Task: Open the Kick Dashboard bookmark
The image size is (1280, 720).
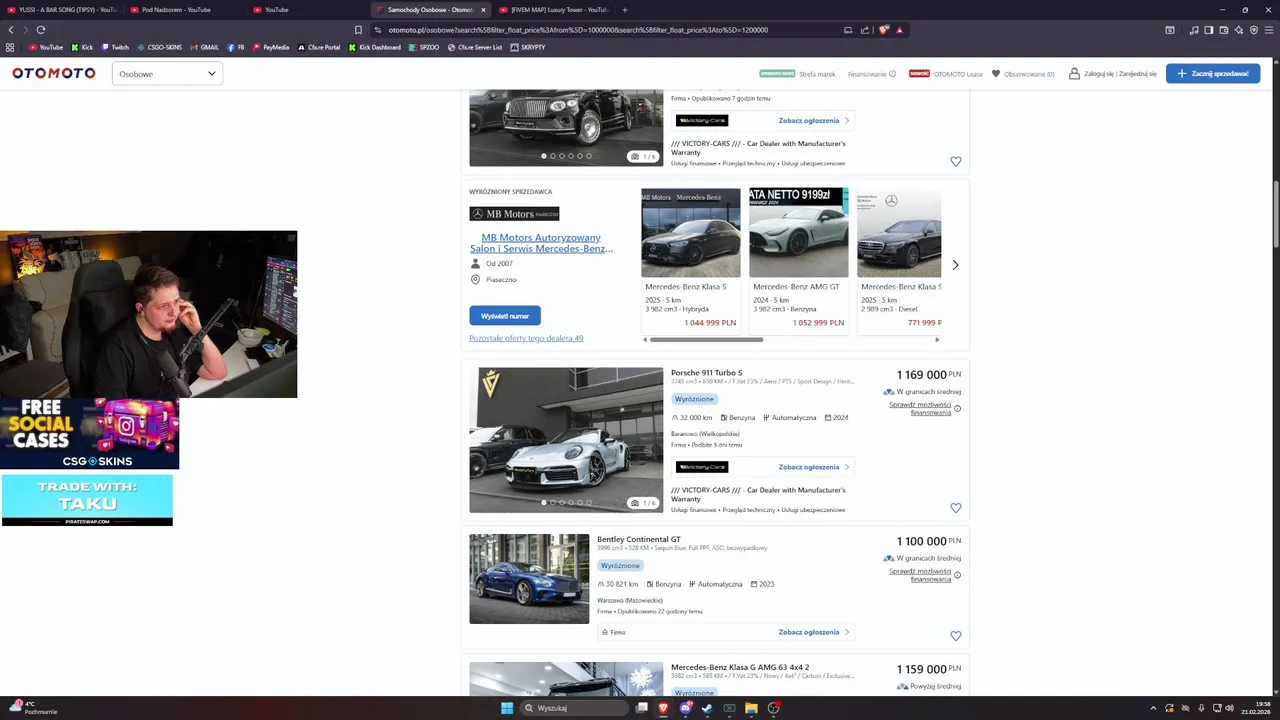Action: click(375, 47)
